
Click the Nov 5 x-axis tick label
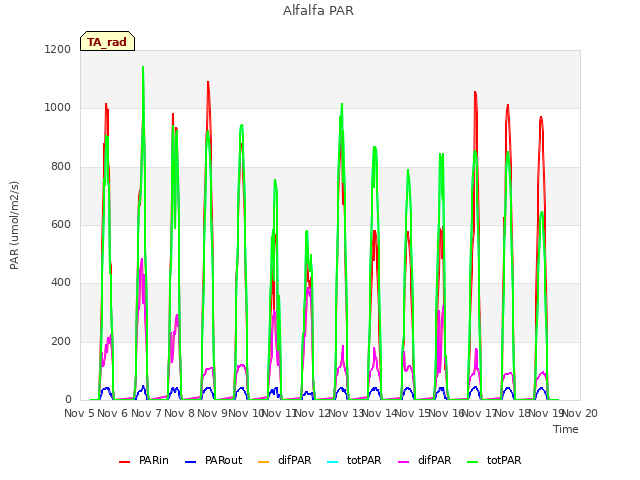click(79, 413)
